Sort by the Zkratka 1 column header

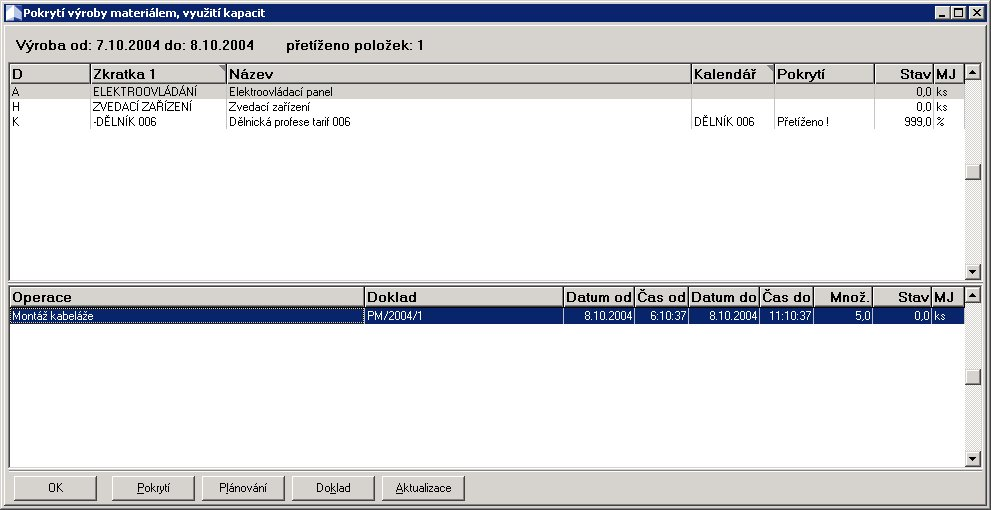159,74
